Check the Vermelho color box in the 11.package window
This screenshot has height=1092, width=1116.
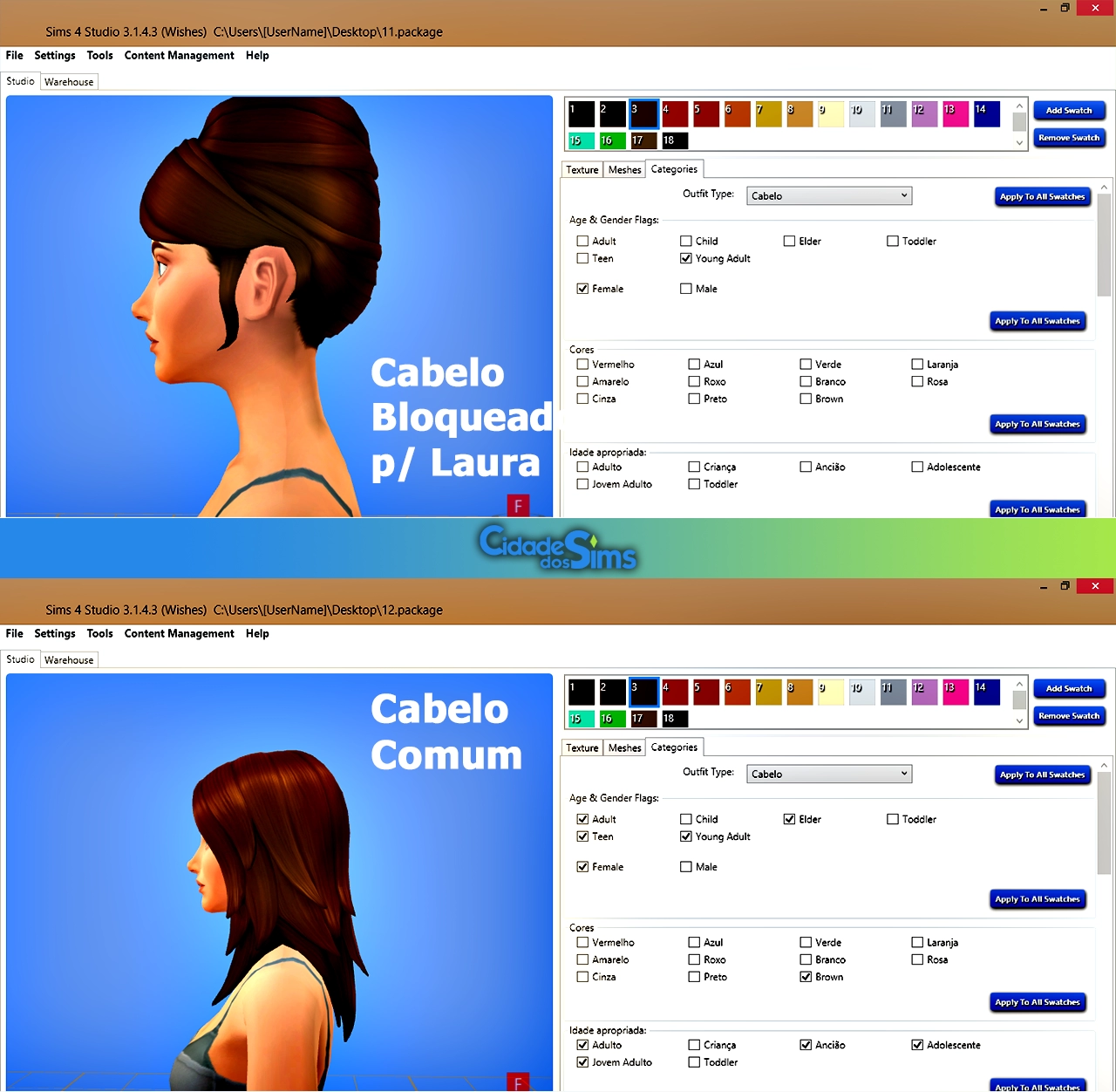(582, 365)
